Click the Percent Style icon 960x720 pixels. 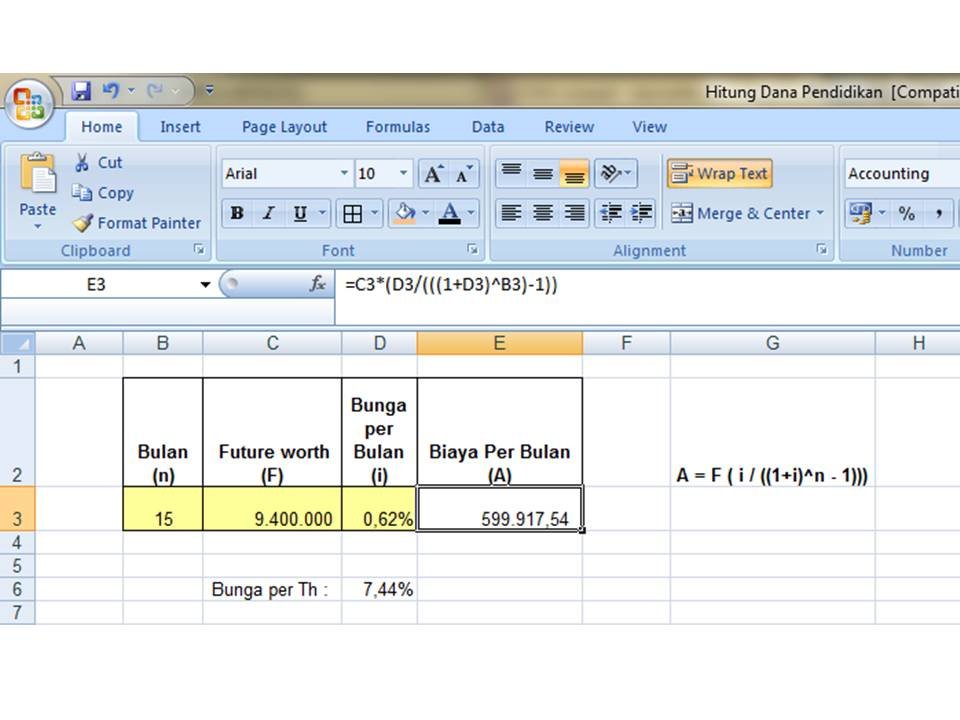pos(906,213)
